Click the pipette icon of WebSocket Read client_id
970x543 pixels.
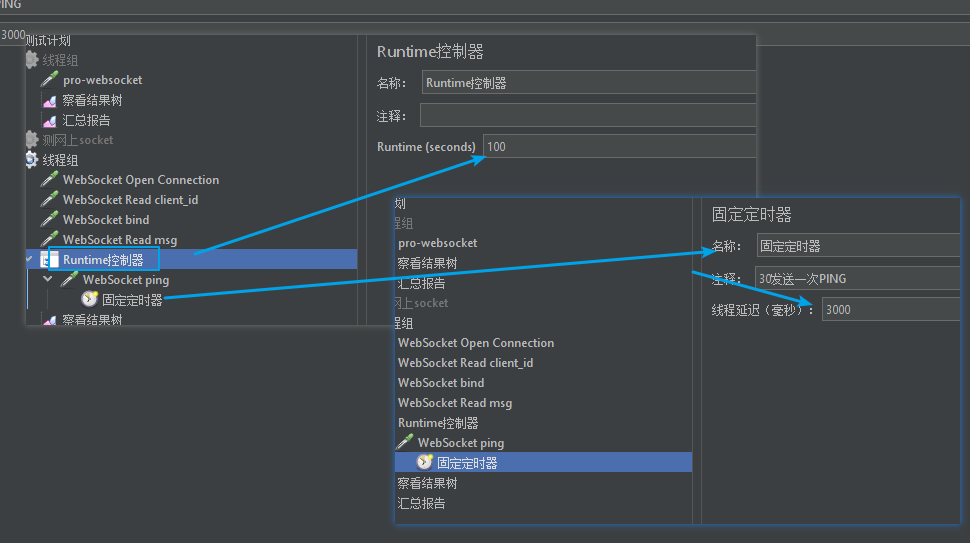pyautogui.click(x=49, y=199)
